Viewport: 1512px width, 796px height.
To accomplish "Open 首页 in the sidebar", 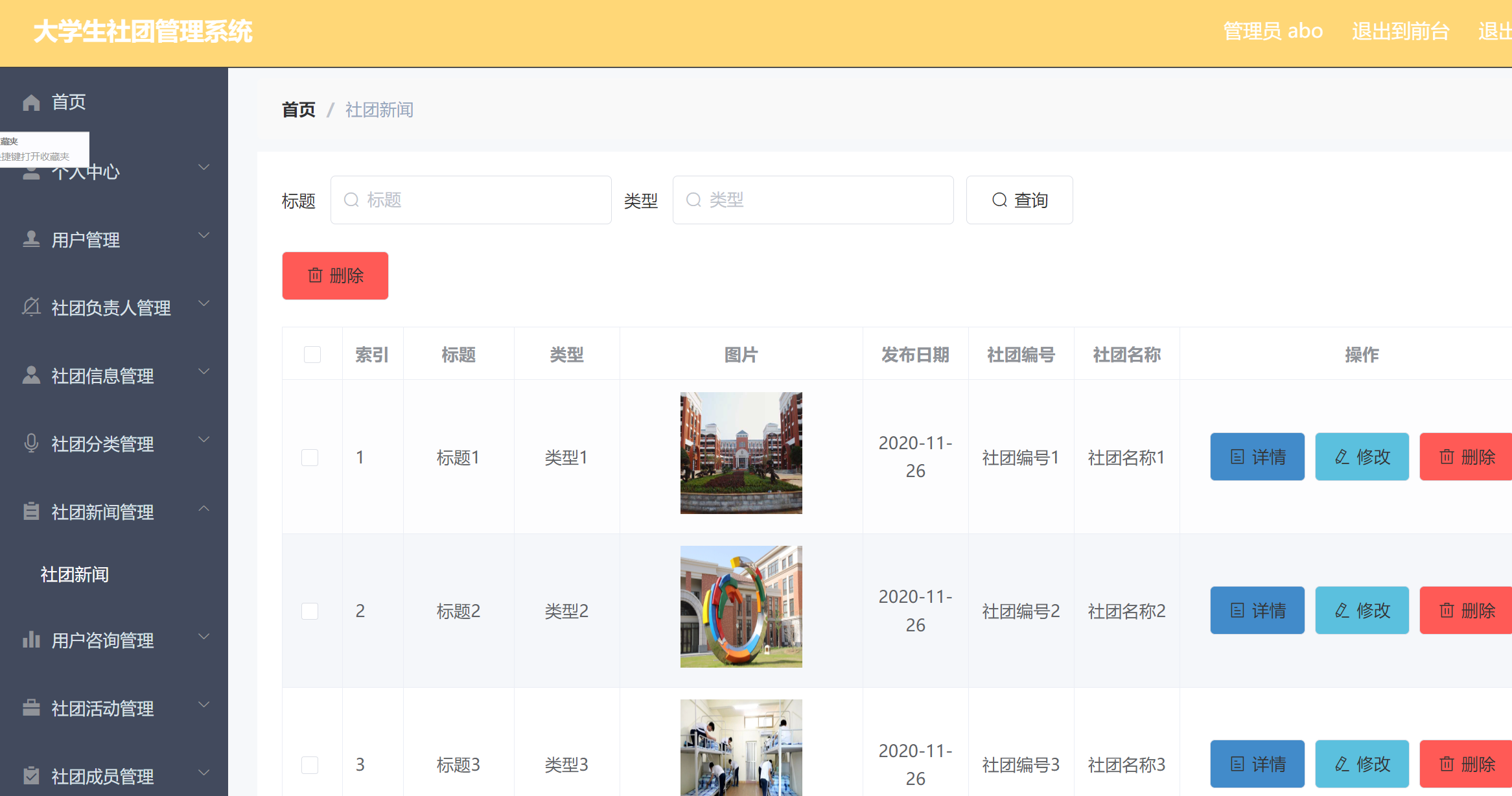I will (114, 102).
